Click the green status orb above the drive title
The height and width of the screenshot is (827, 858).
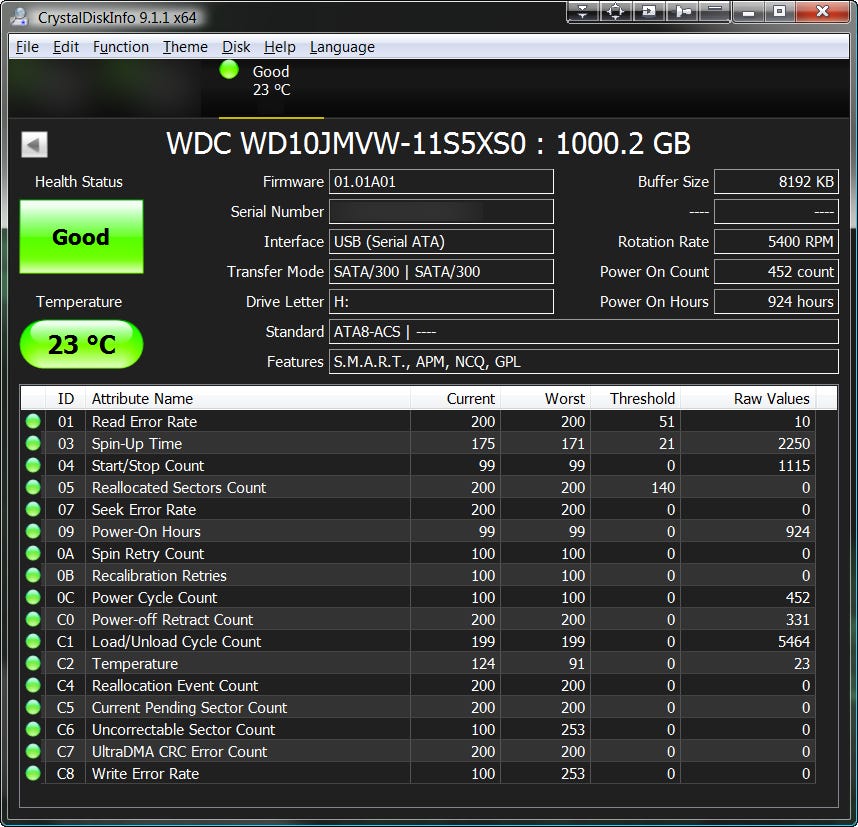click(x=229, y=70)
